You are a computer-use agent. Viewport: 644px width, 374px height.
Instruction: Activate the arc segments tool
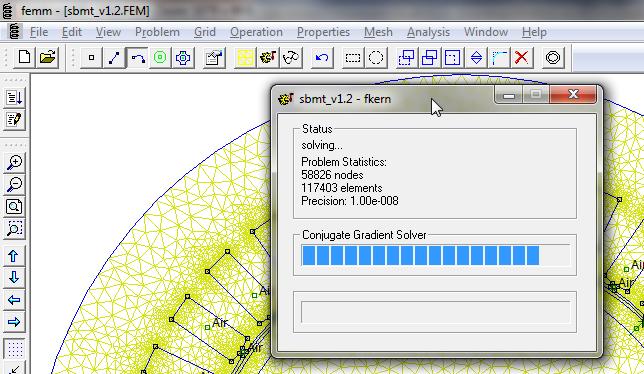point(137,57)
